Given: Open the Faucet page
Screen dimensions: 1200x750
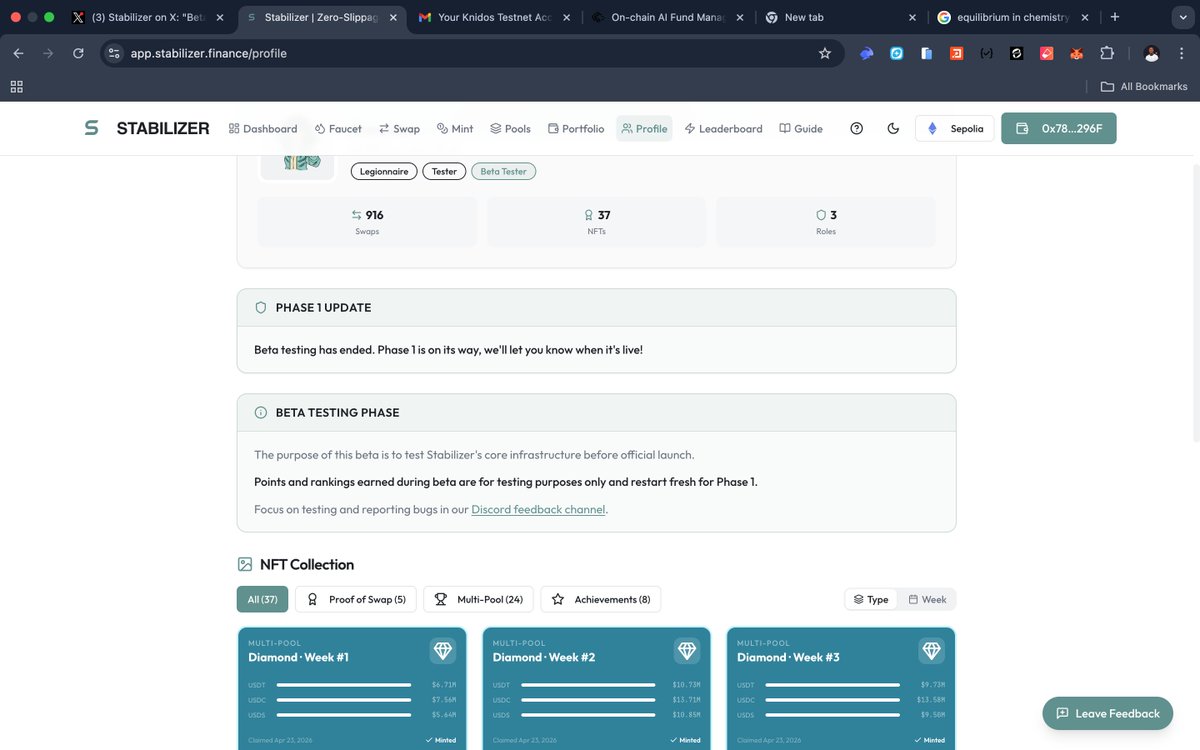Looking at the screenshot, I should 338,128.
